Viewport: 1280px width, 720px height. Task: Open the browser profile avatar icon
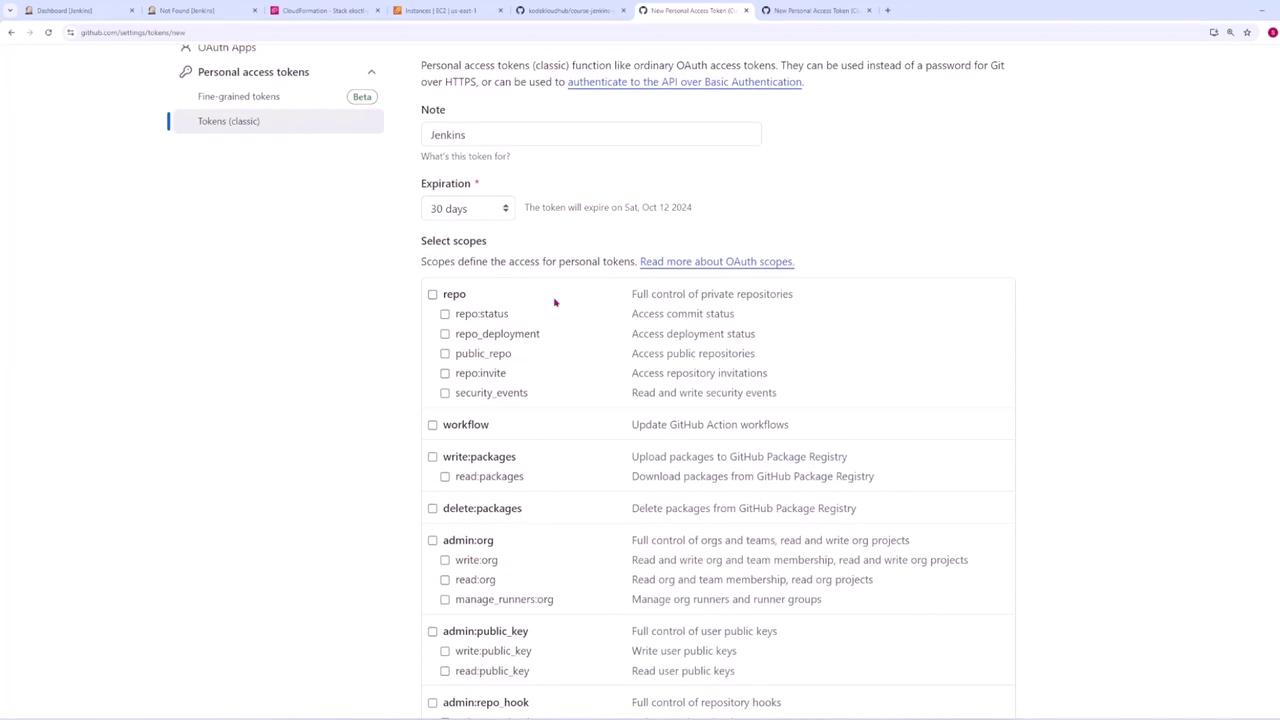click(x=1272, y=32)
